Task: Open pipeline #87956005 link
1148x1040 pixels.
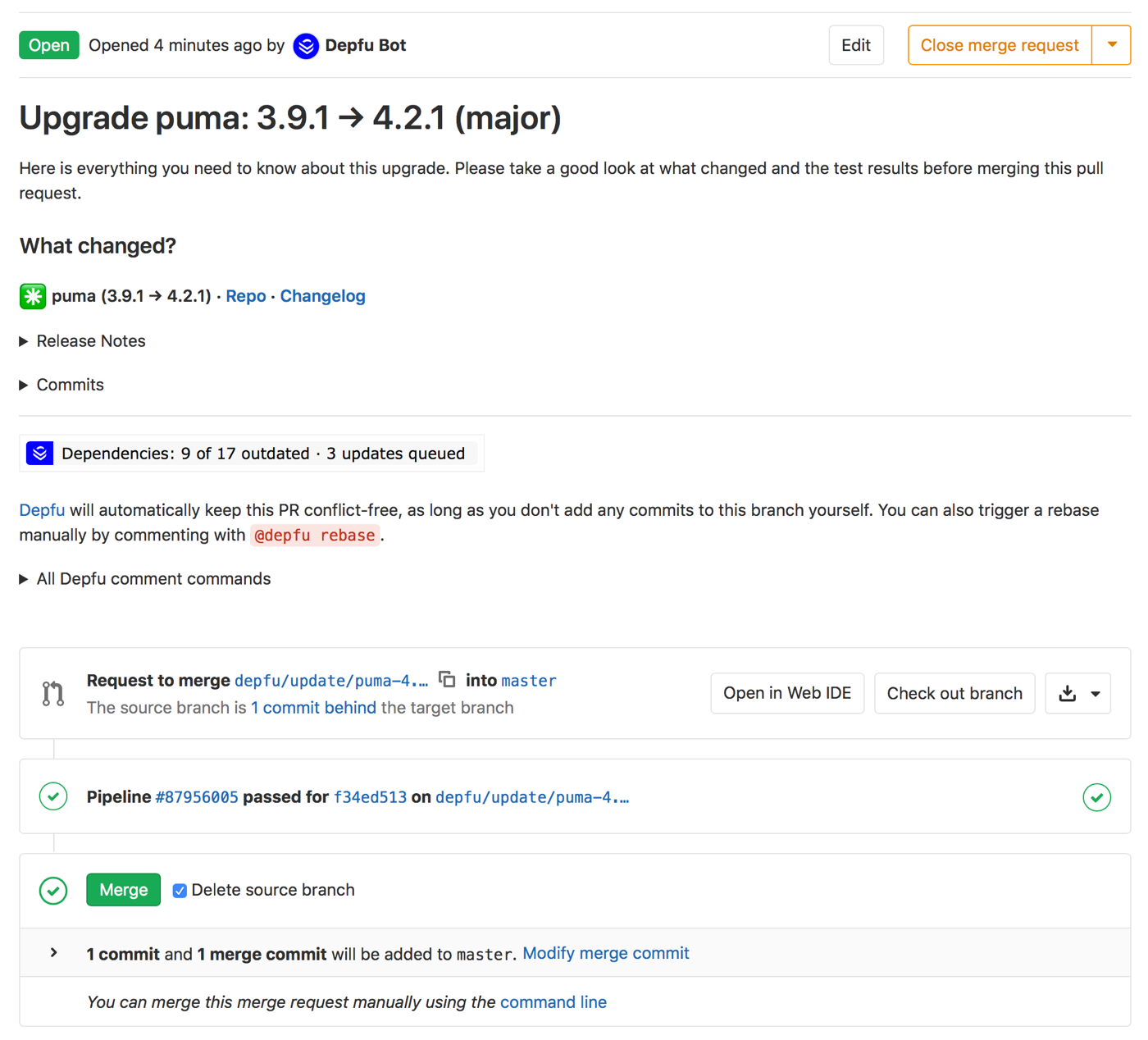Action: coord(197,797)
